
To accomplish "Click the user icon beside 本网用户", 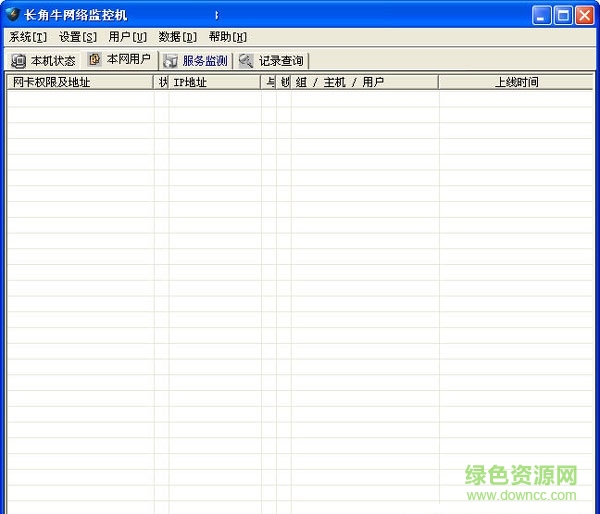I will 95,59.
